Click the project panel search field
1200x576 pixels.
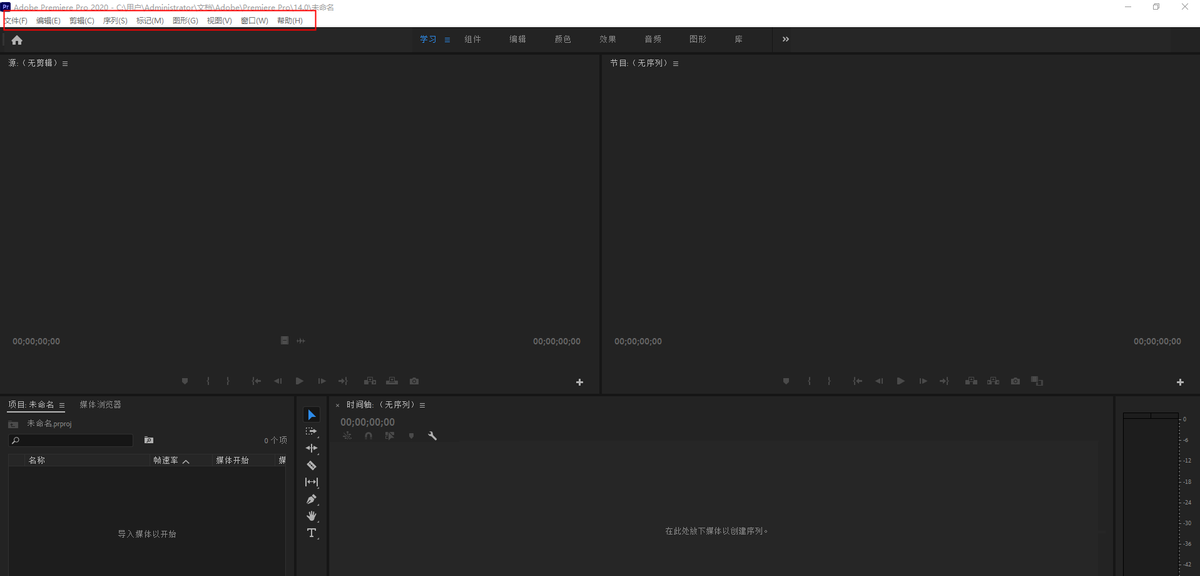click(70, 440)
